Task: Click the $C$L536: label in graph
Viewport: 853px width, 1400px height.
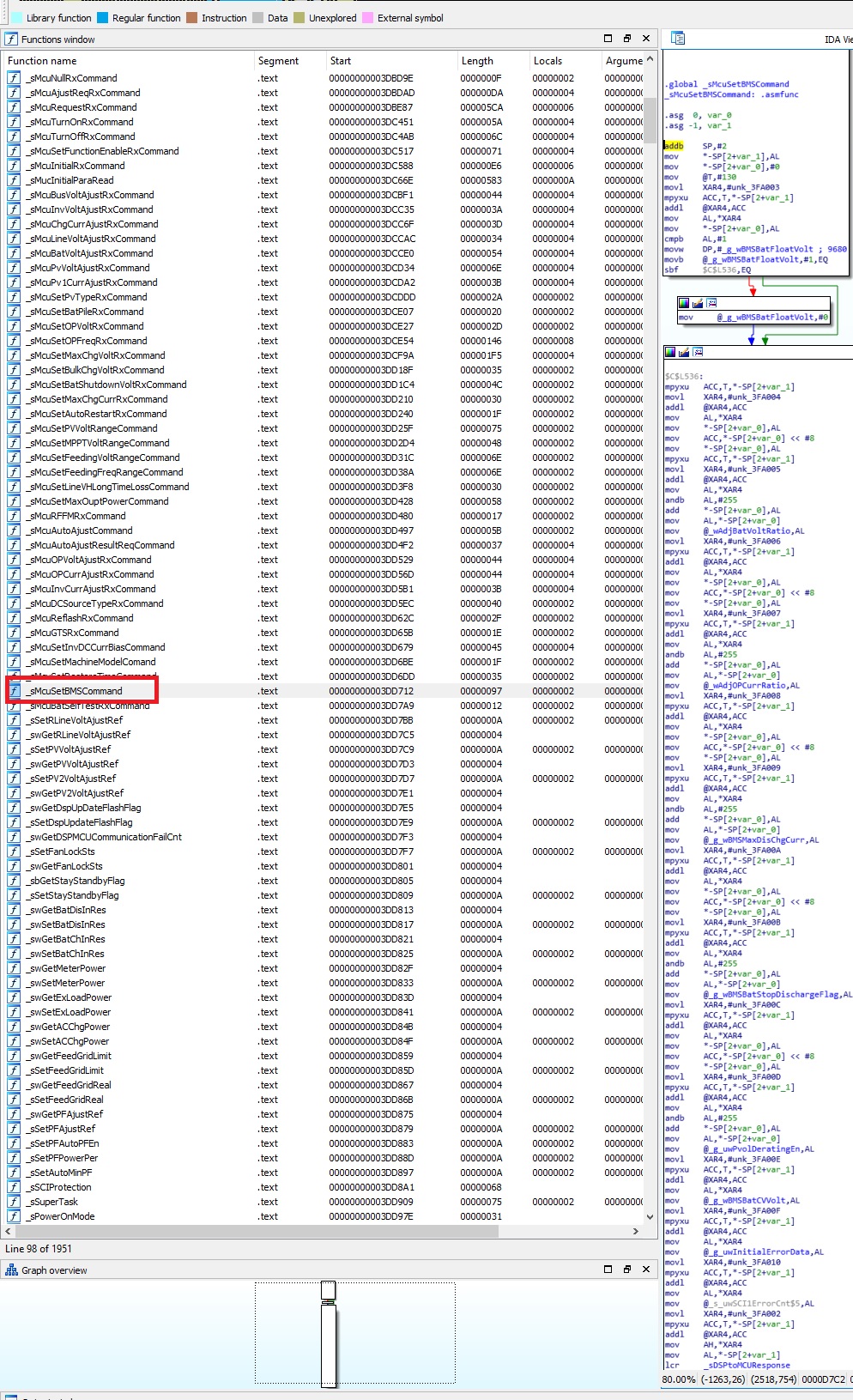Action: tap(684, 376)
